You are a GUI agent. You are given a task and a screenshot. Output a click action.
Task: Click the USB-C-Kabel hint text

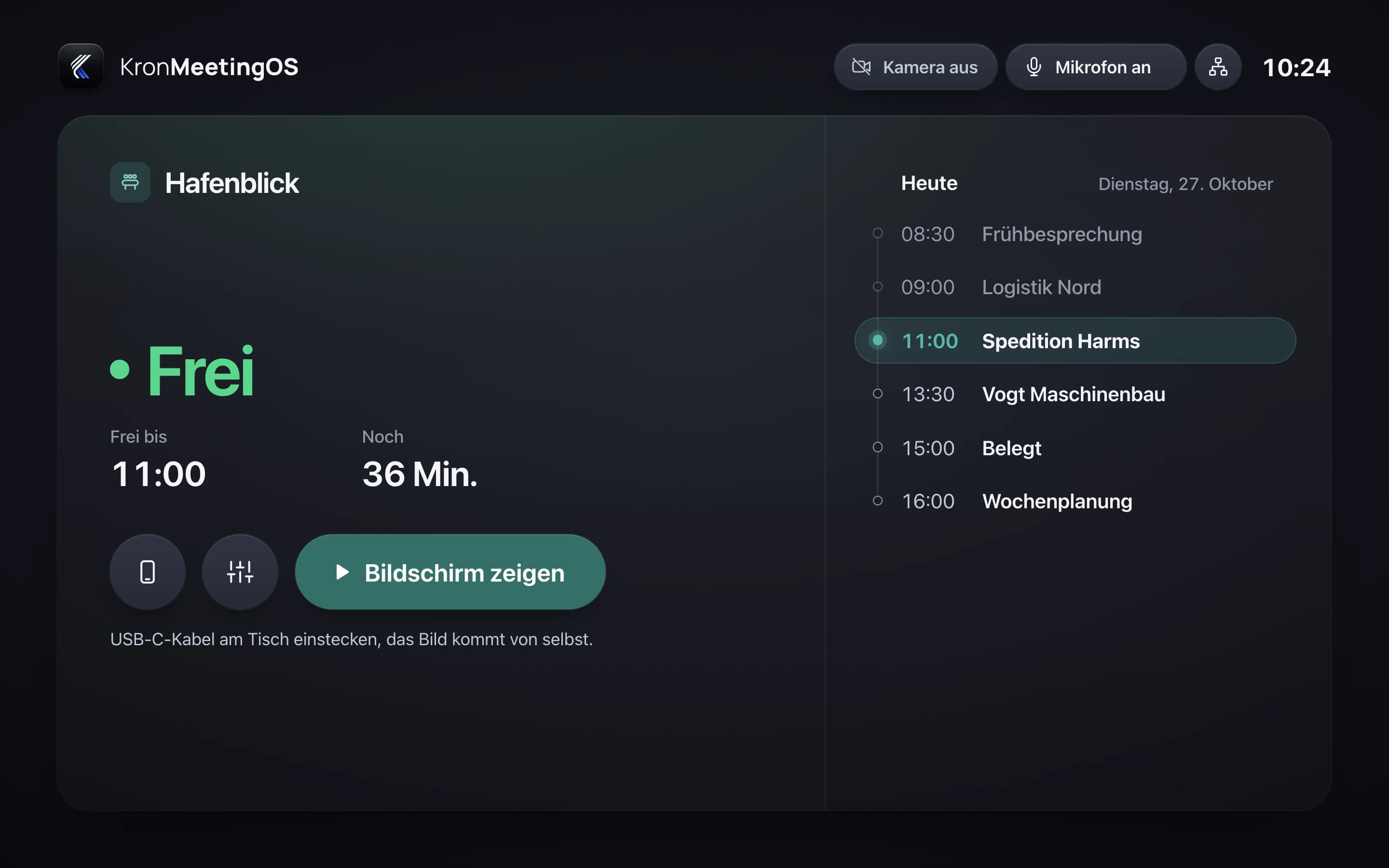pos(351,639)
